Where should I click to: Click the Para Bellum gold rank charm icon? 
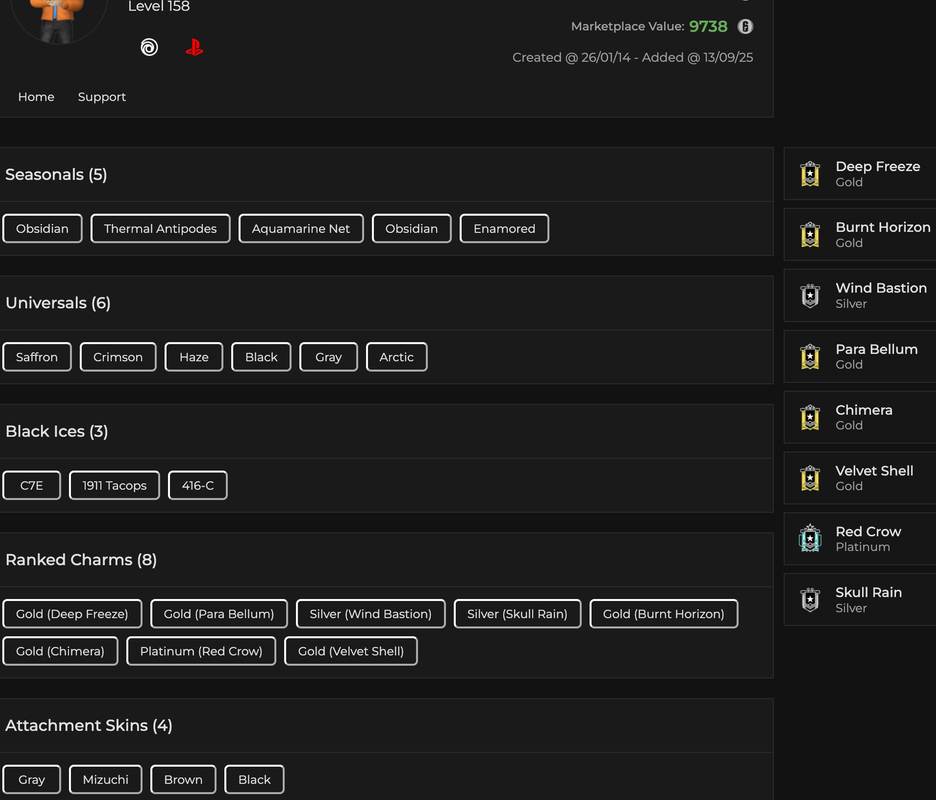pyautogui.click(x=810, y=356)
